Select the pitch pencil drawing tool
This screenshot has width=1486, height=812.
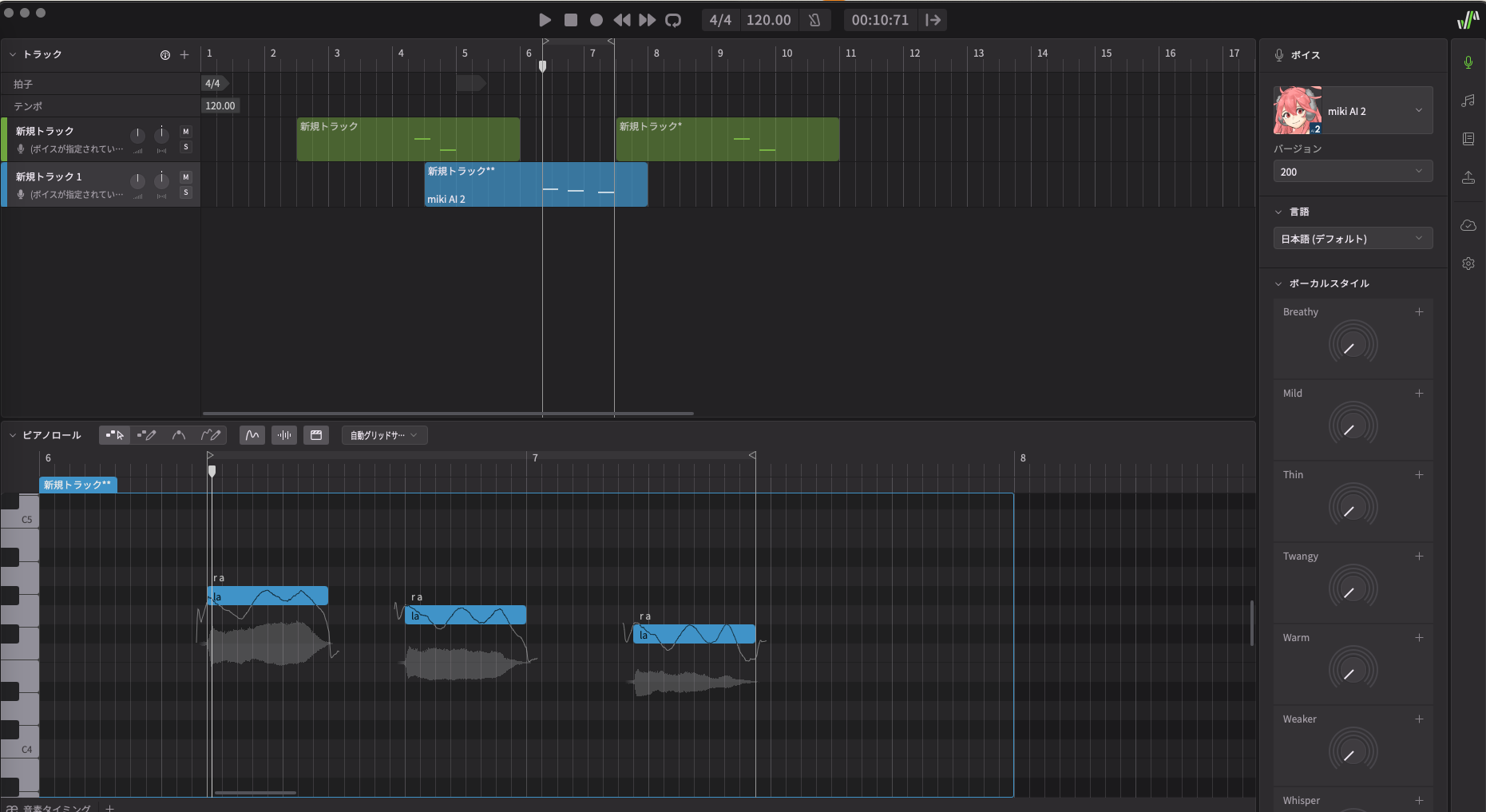pos(211,435)
